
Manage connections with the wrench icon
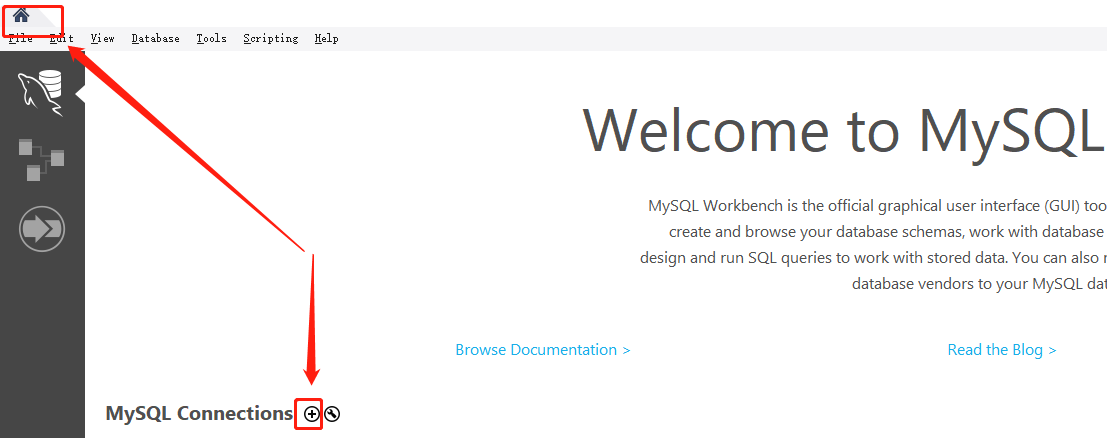click(x=332, y=414)
